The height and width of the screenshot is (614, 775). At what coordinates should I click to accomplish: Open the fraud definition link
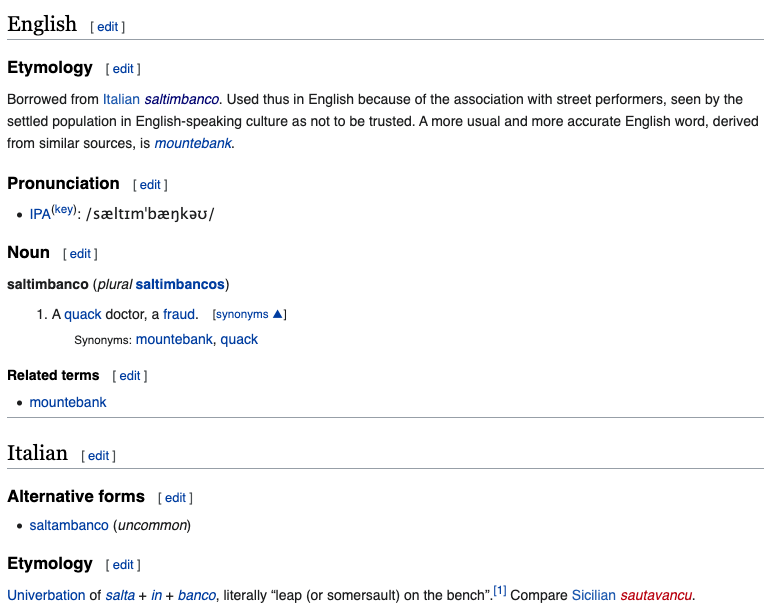pyautogui.click(x=180, y=314)
